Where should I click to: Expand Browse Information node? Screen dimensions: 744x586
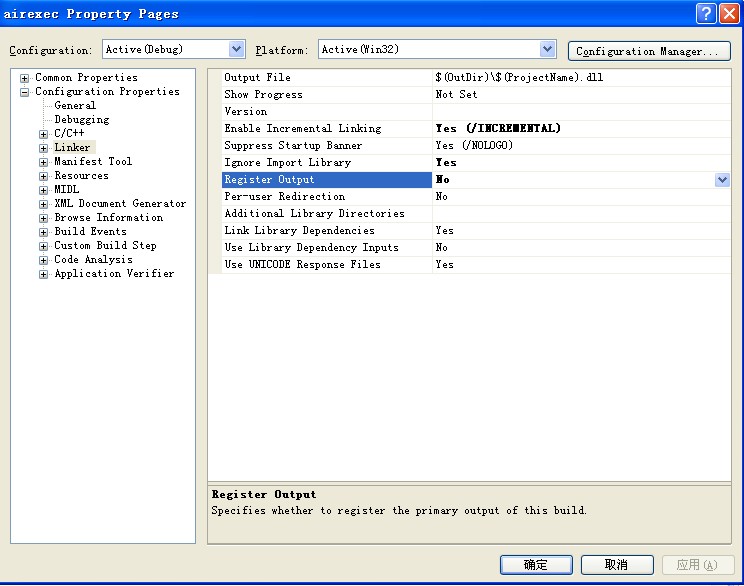[x=43, y=218]
